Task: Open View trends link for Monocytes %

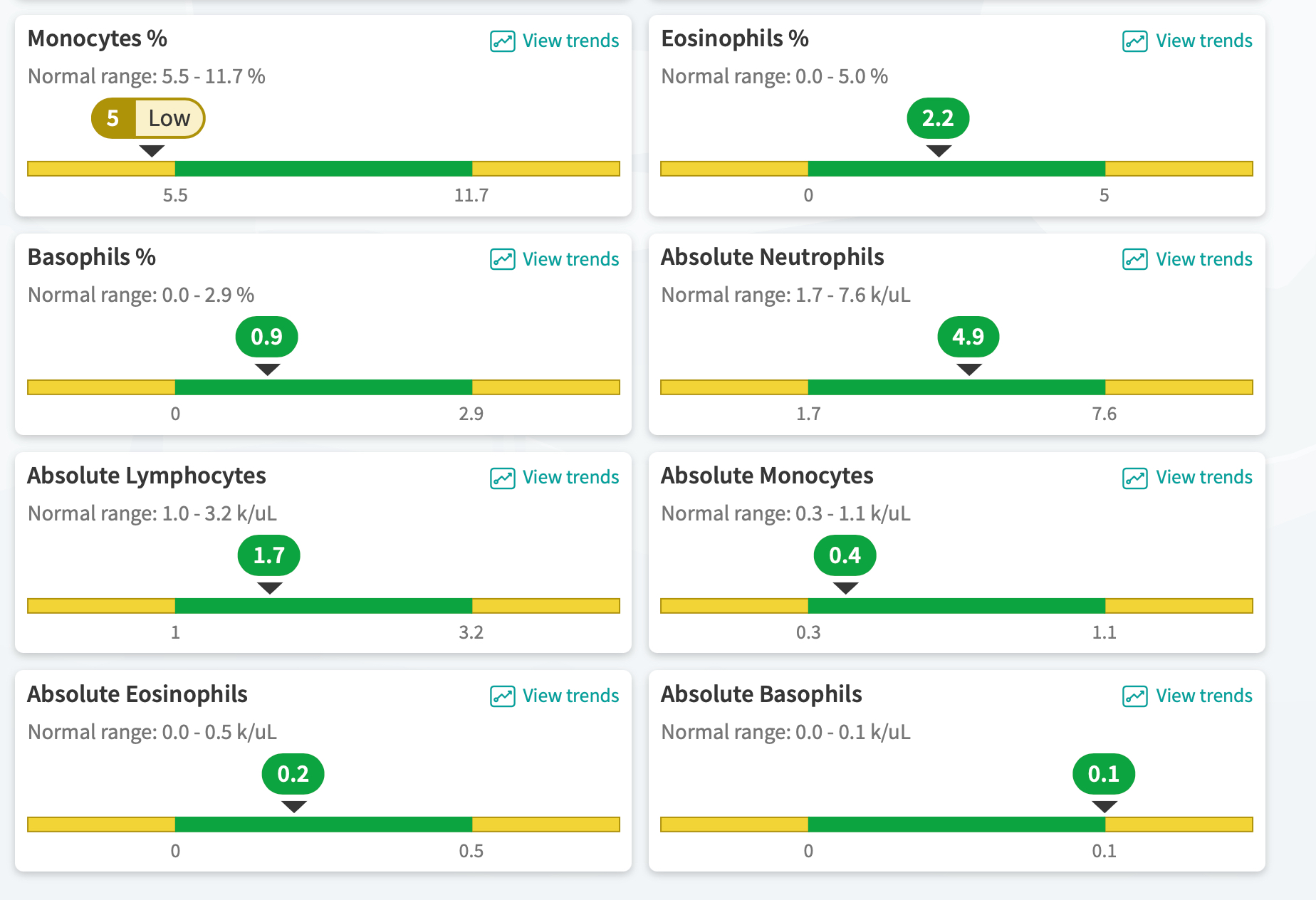Action: [x=570, y=41]
